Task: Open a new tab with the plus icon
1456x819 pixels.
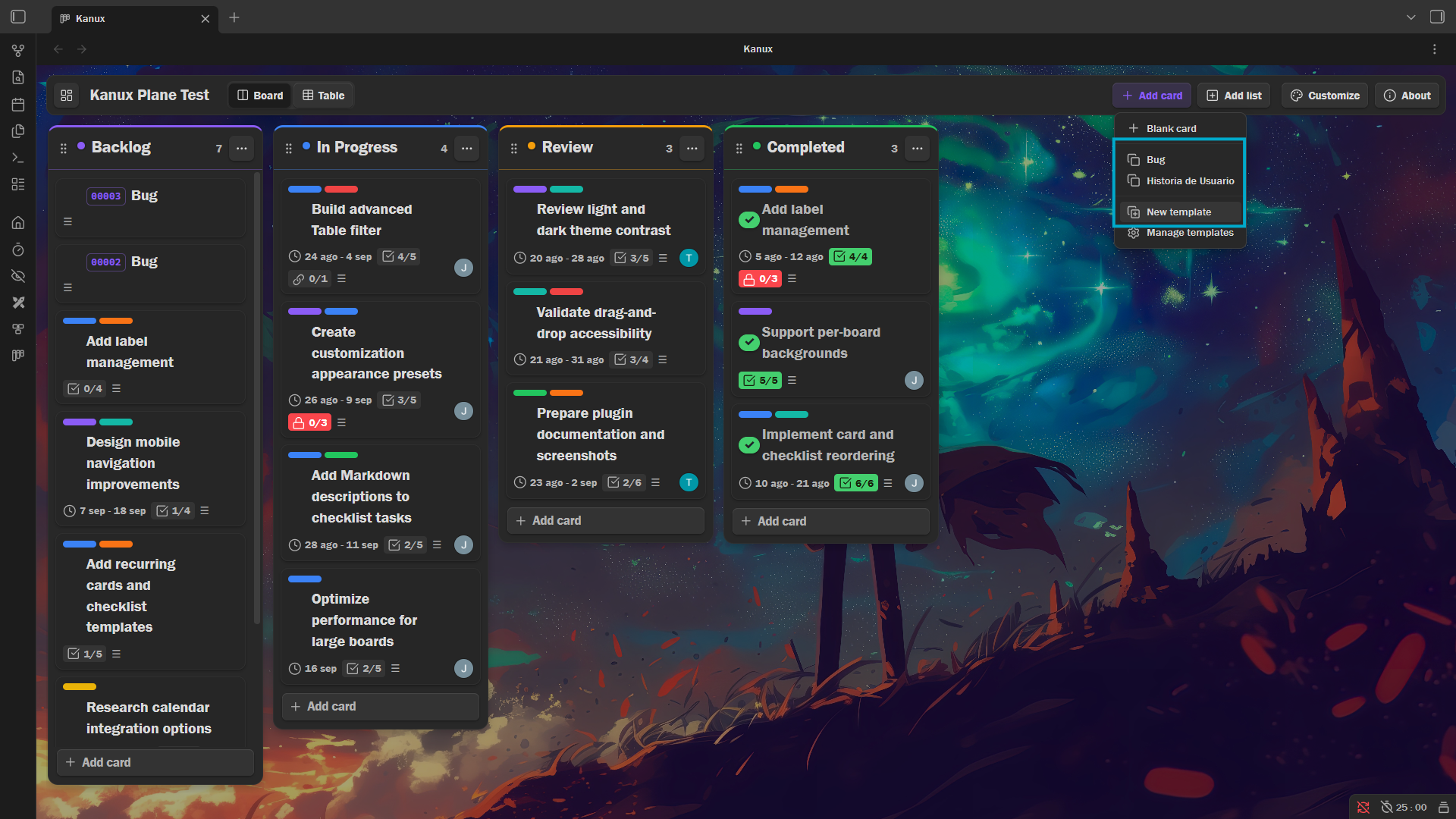Action: 234,17
